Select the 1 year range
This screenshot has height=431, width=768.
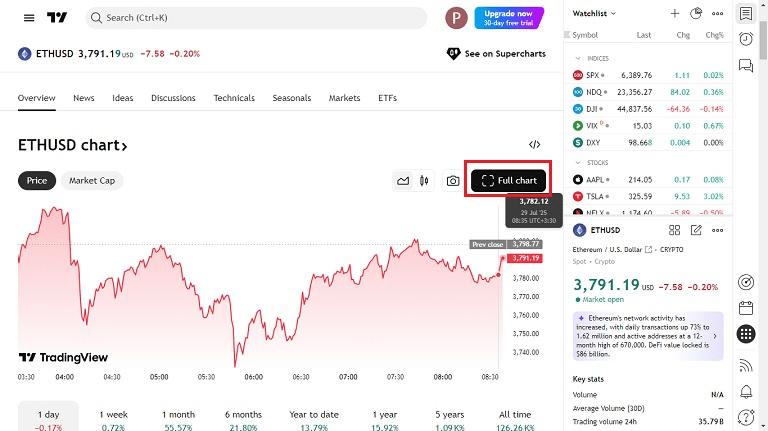385,418
